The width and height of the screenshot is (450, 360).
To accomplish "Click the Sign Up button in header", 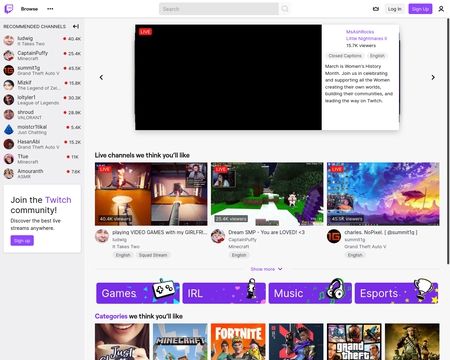I will coord(420,9).
